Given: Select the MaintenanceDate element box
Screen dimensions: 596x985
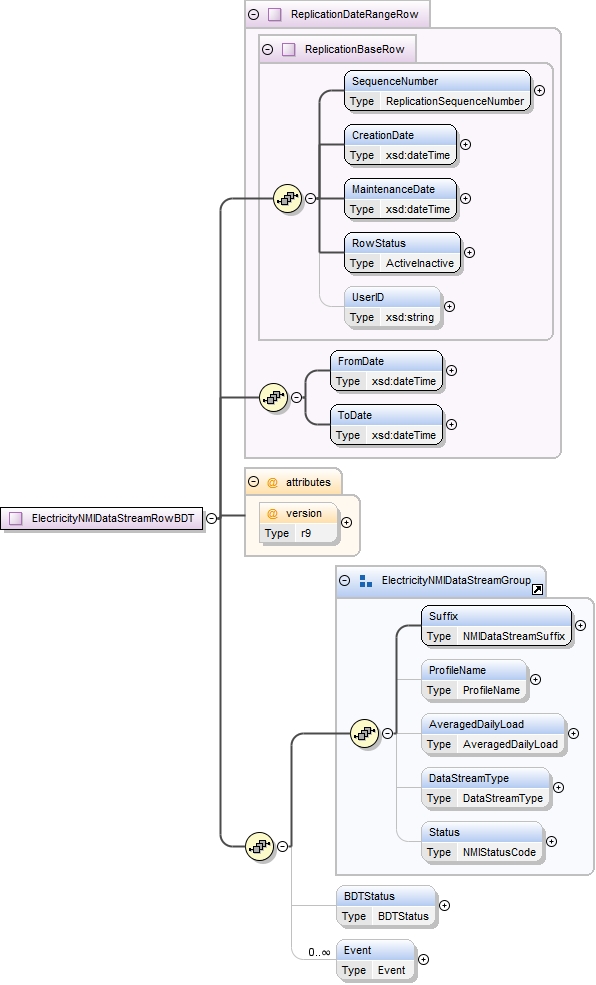Looking at the screenshot, I should pos(401,199).
